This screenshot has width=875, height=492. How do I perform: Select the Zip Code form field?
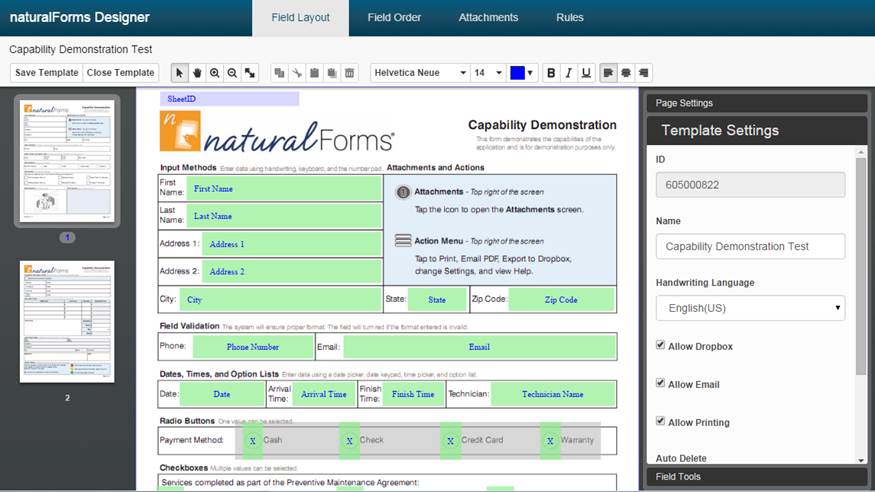coord(561,300)
